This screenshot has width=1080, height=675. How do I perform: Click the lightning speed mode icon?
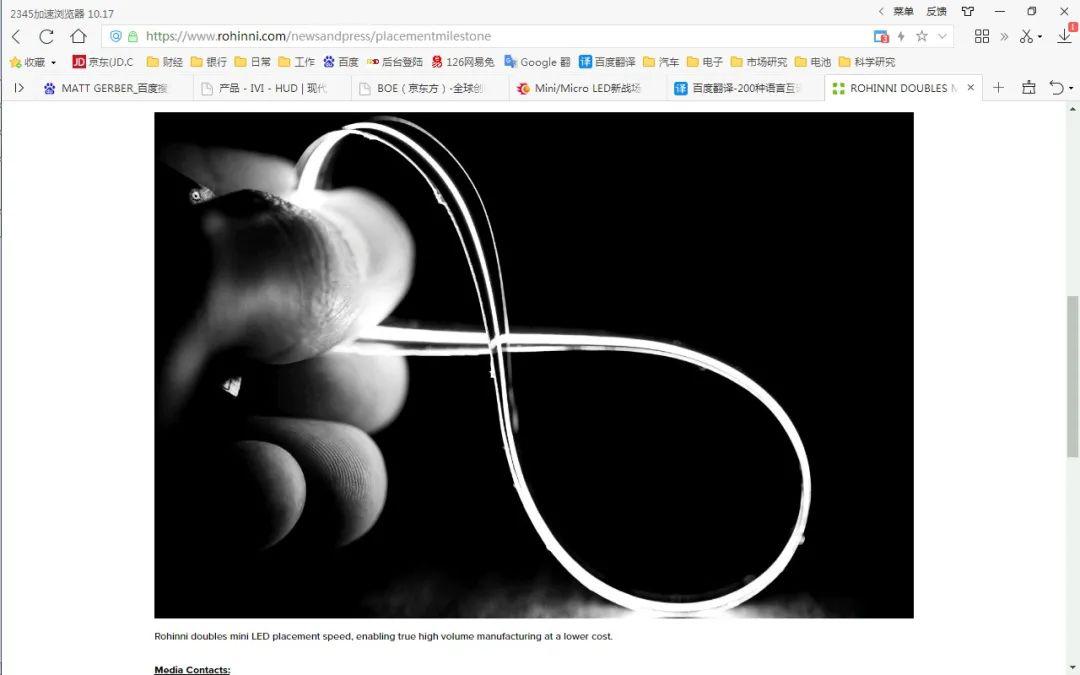pos(901,36)
